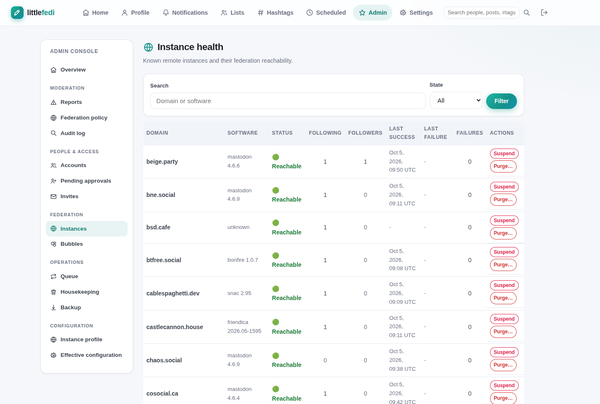Suspend the cosocial.ca instance
This screenshot has height=404, width=600.
click(504, 386)
